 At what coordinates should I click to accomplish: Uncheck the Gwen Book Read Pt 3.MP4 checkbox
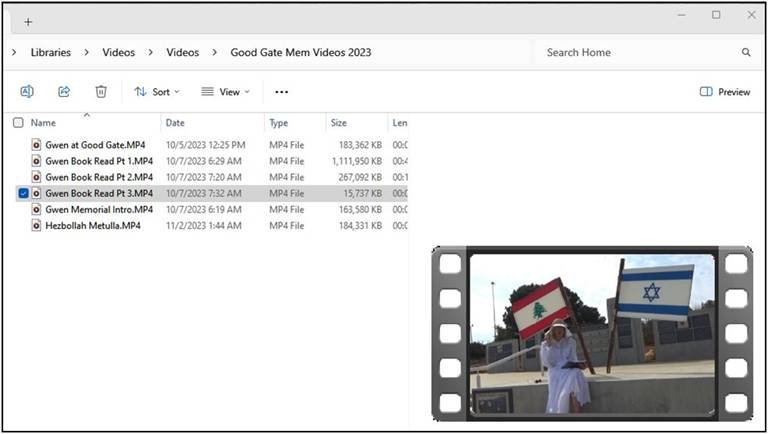coord(22,193)
